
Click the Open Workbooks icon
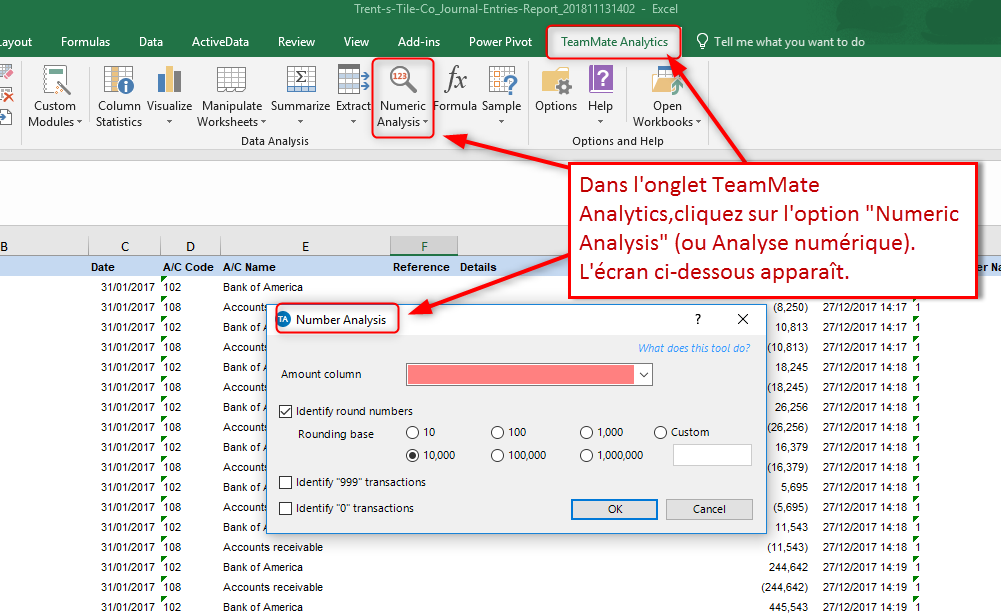(667, 80)
